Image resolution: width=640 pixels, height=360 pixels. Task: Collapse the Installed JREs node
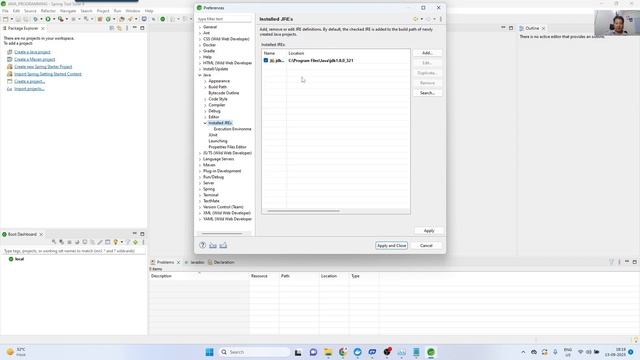205,123
